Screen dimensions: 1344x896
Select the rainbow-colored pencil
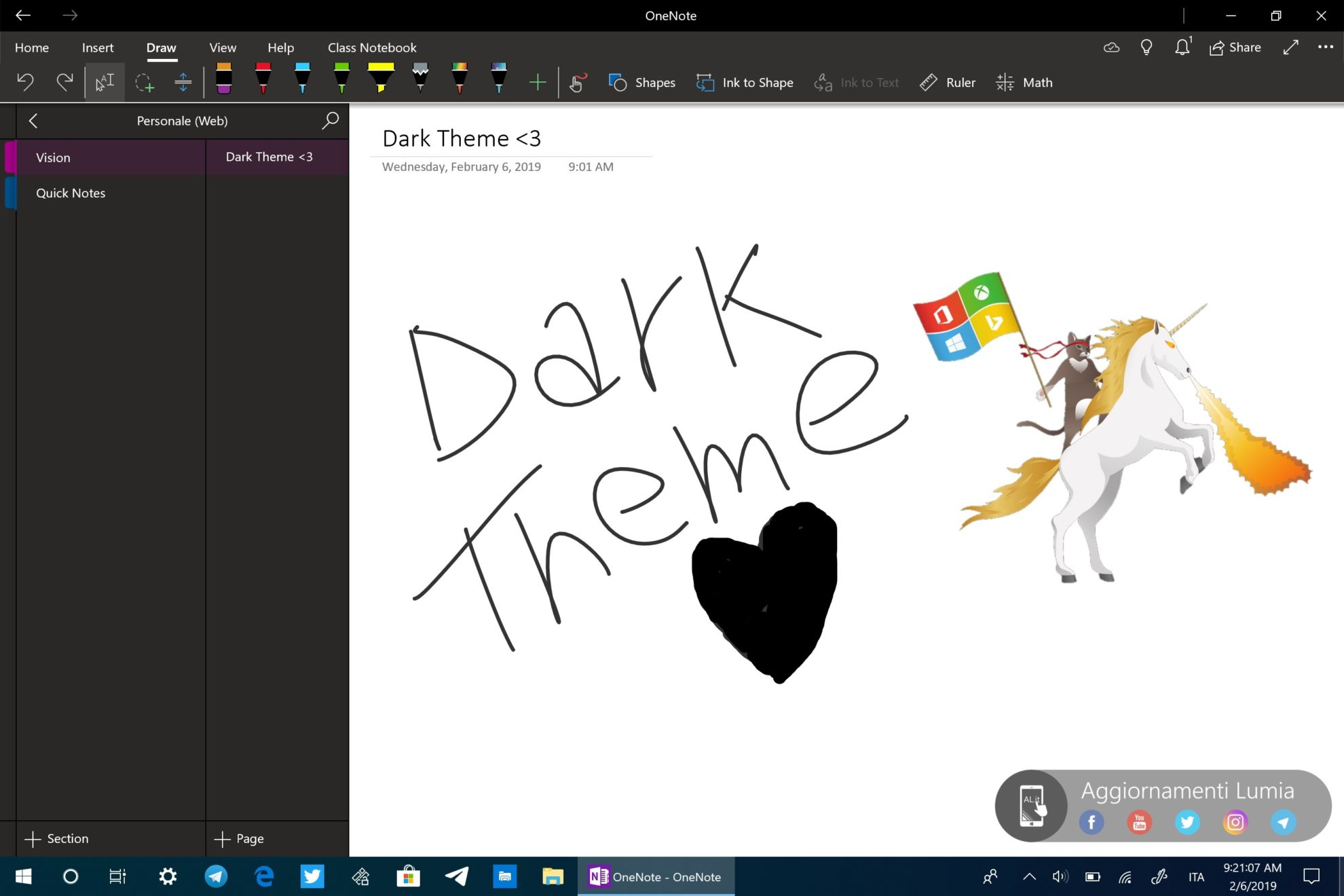[x=460, y=82]
